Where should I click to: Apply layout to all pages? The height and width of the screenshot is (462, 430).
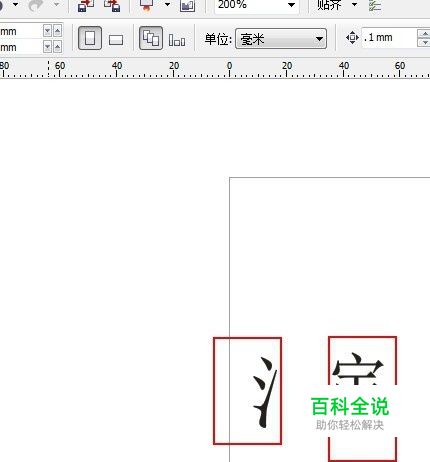[x=151, y=38]
